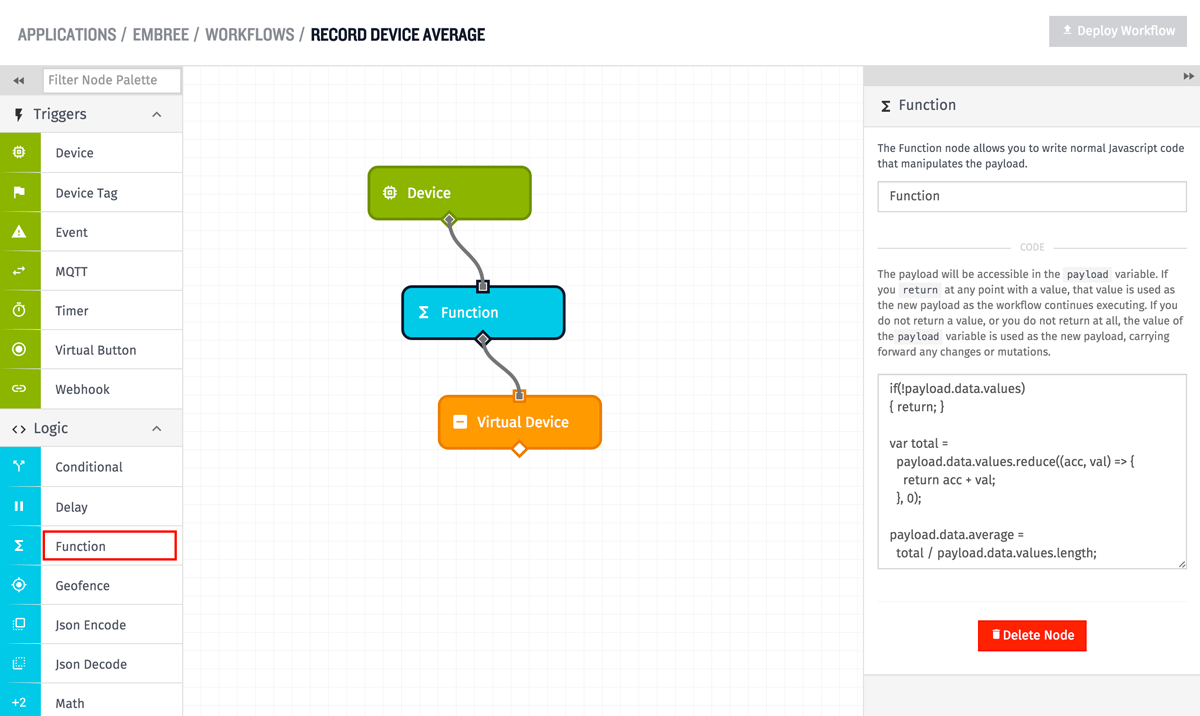Click the lightning bolt Triggers icon

click(19, 114)
